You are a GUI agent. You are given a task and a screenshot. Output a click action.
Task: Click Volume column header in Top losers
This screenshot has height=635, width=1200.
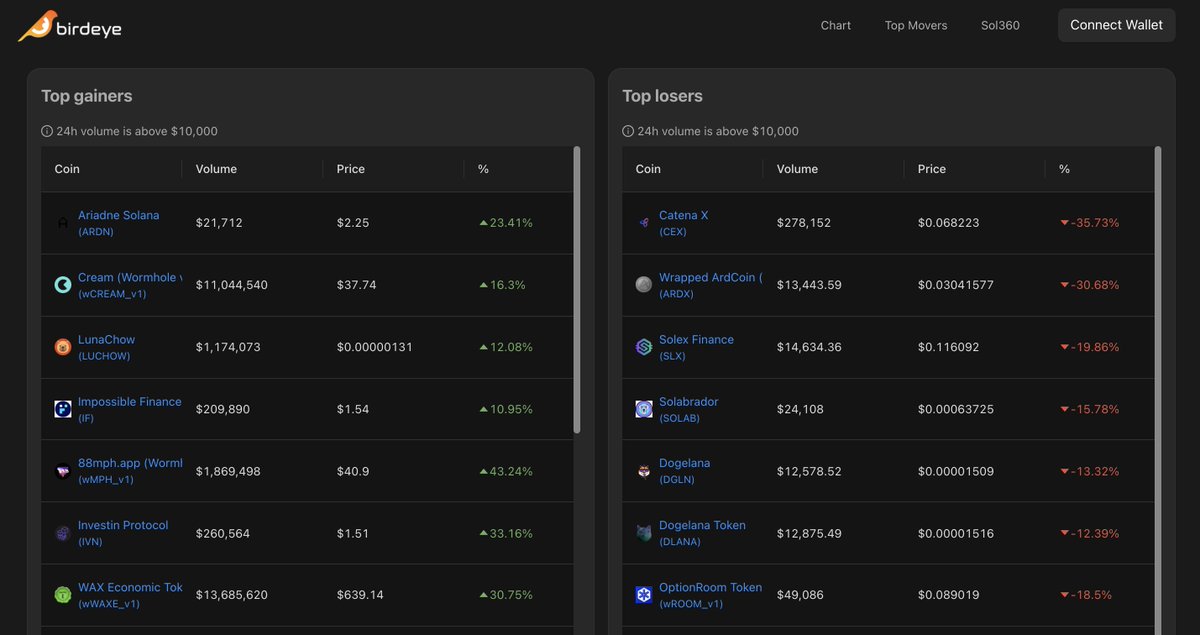(x=797, y=169)
